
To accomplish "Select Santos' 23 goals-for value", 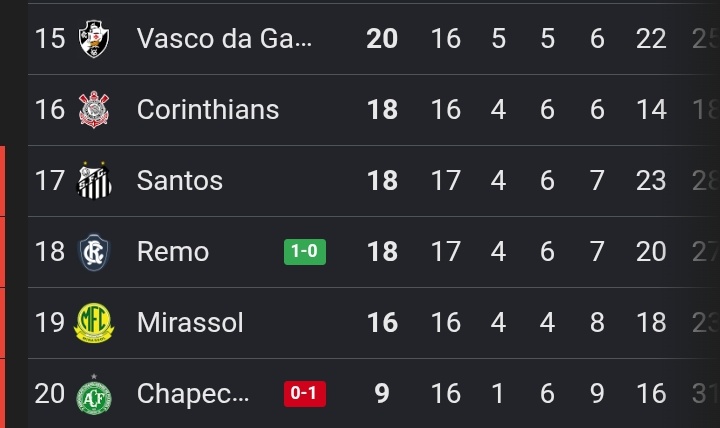I will [x=651, y=180].
